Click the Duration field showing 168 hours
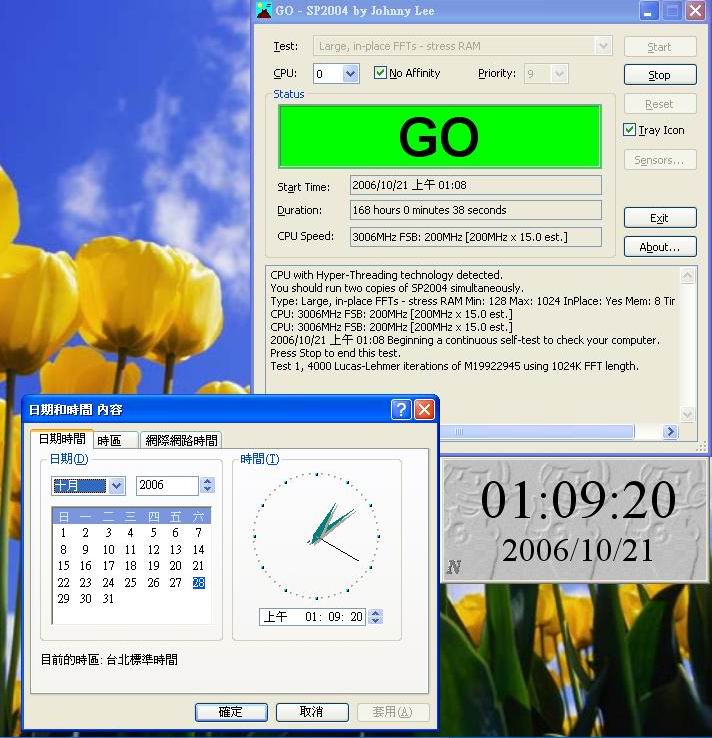 click(476, 210)
